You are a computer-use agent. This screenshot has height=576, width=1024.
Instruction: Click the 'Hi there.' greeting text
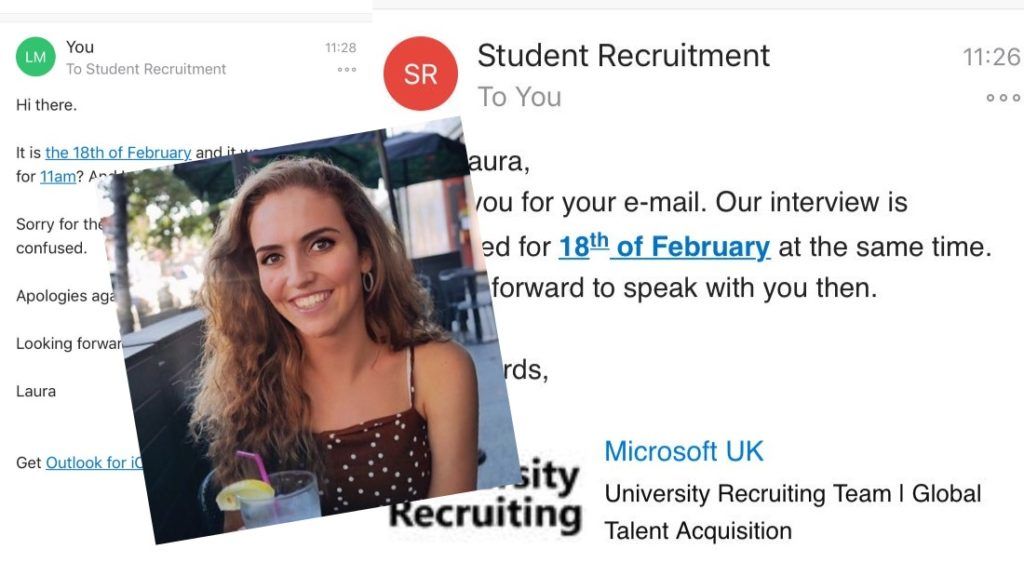pos(46,105)
